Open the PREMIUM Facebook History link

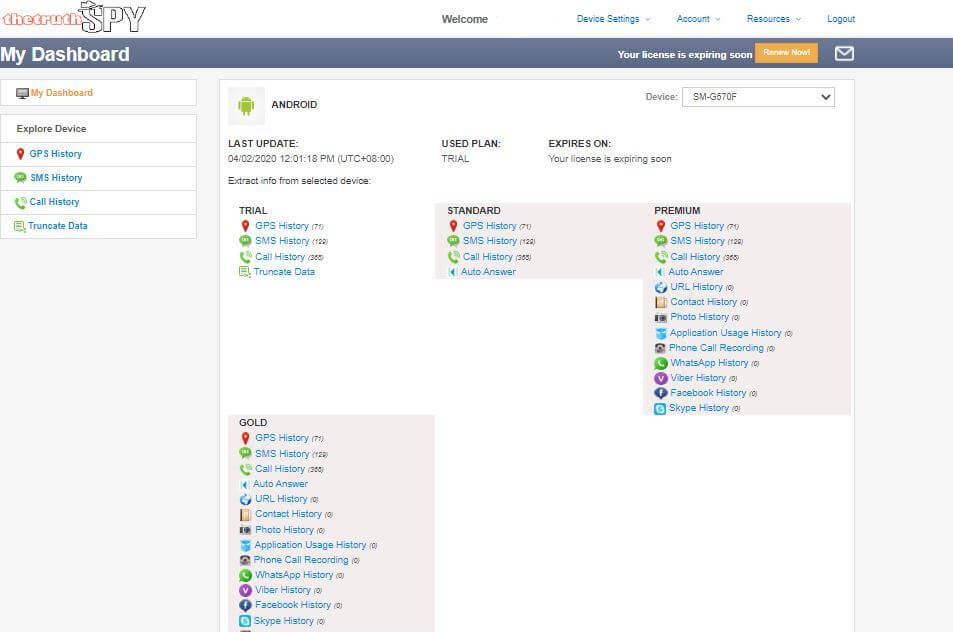click(x=708, y=393)
